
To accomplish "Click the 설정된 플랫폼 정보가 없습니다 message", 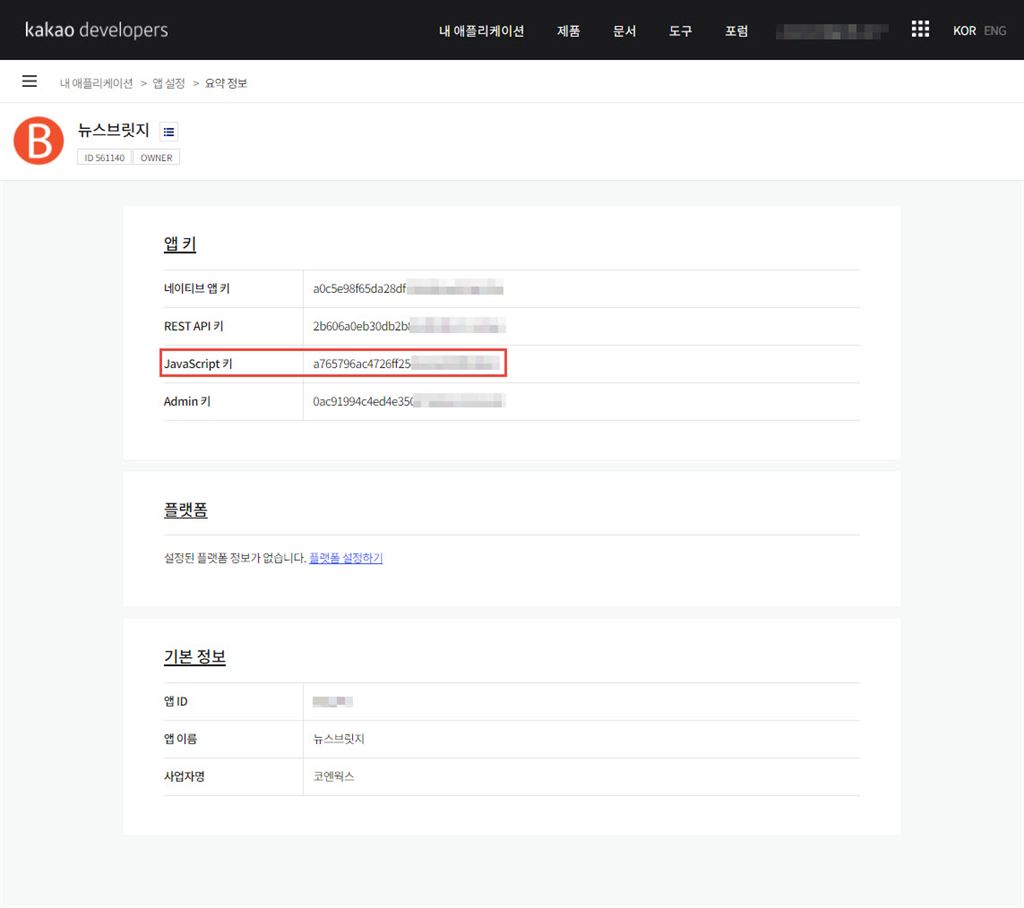I will pyautogui.click(x=234, y=558).
